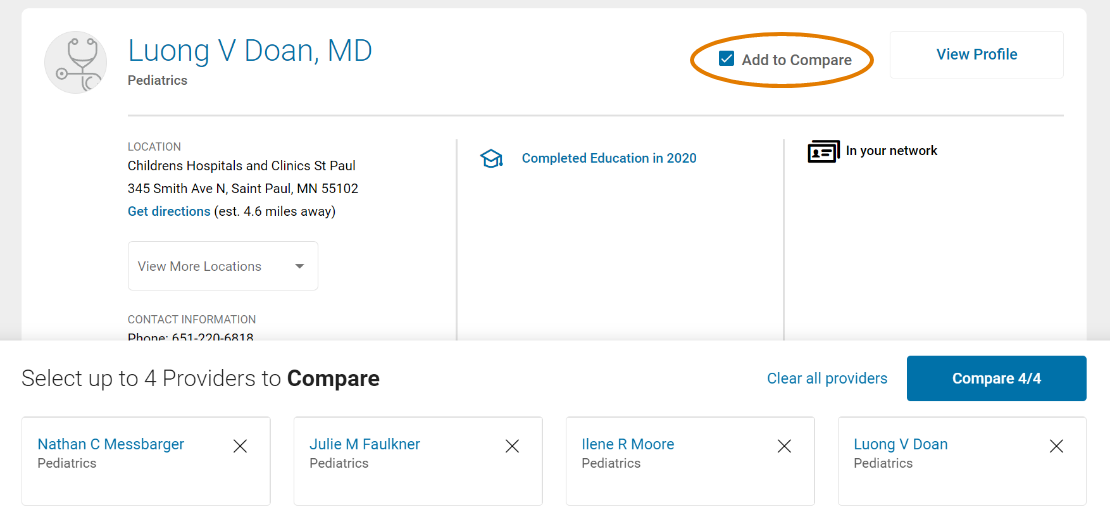Remove Julie M Faulkner from compare
This screenshot has height=516, width=1110.
512,446
